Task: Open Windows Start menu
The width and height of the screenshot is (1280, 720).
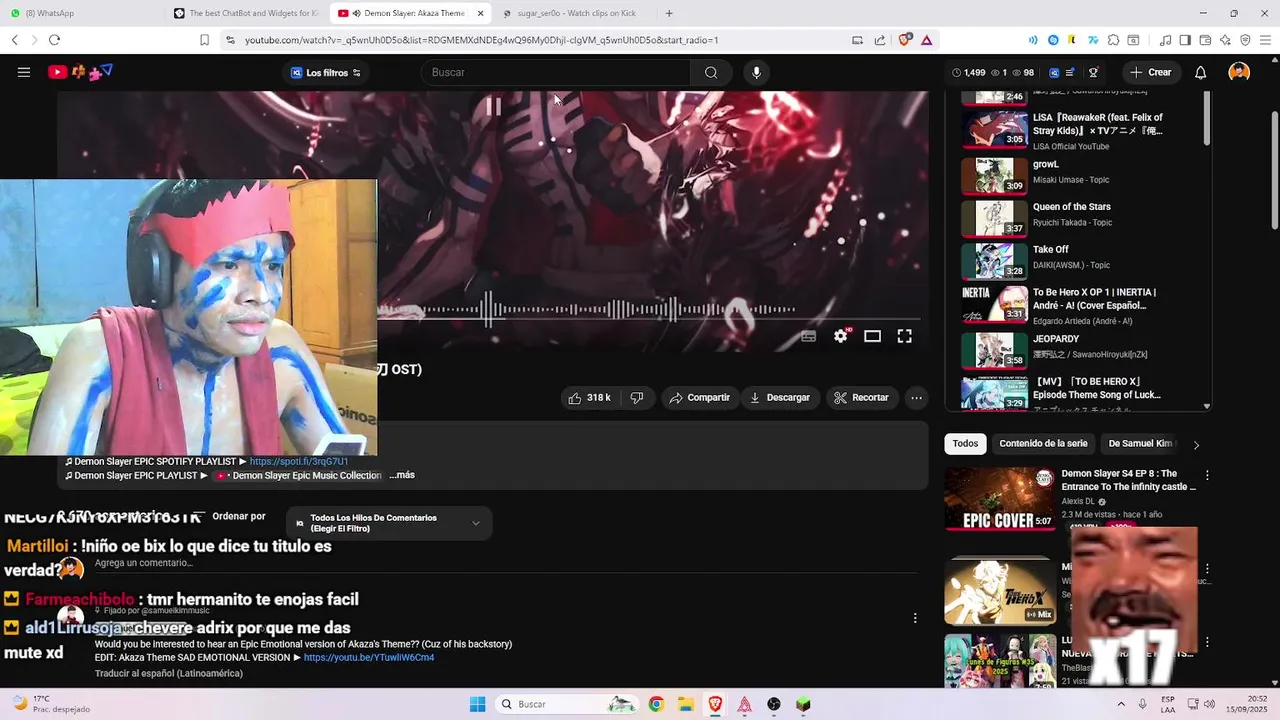Action: pyautogui.click(x=477, y=704)
